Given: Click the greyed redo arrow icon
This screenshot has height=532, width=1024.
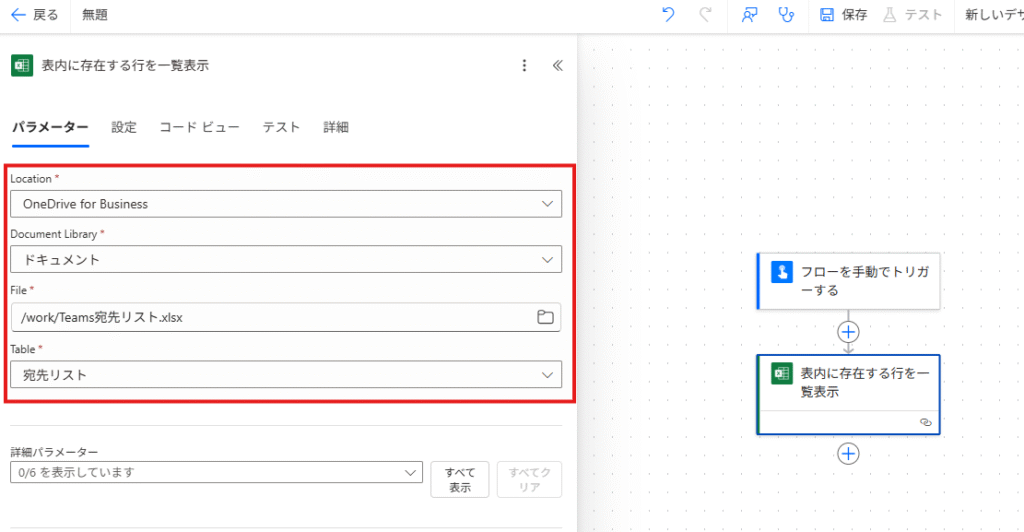Looking at the screenshot, I should tap(705, 14).
